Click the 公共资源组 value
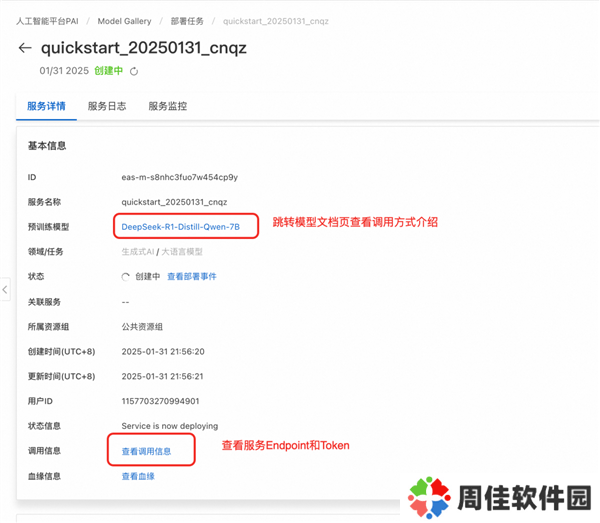The width and height of the screenshot is (600, 523). [142, 327]
